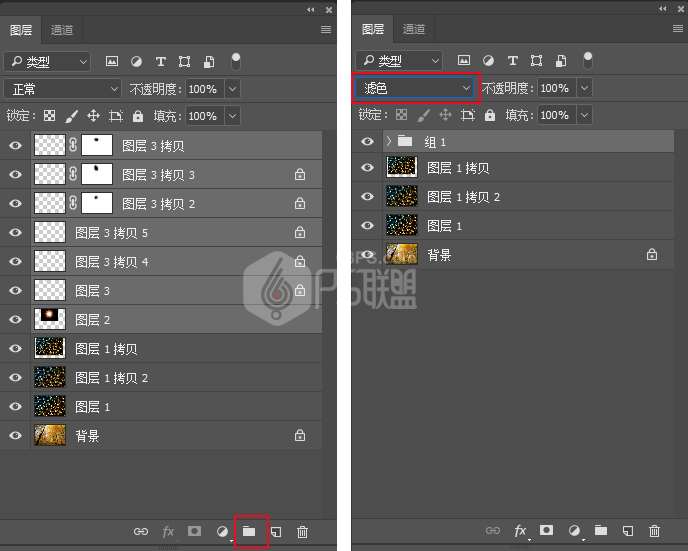Toggle layer filtering switch in left panel
The height and width of the screenshot is (551, 688).
tap(236, 61)
